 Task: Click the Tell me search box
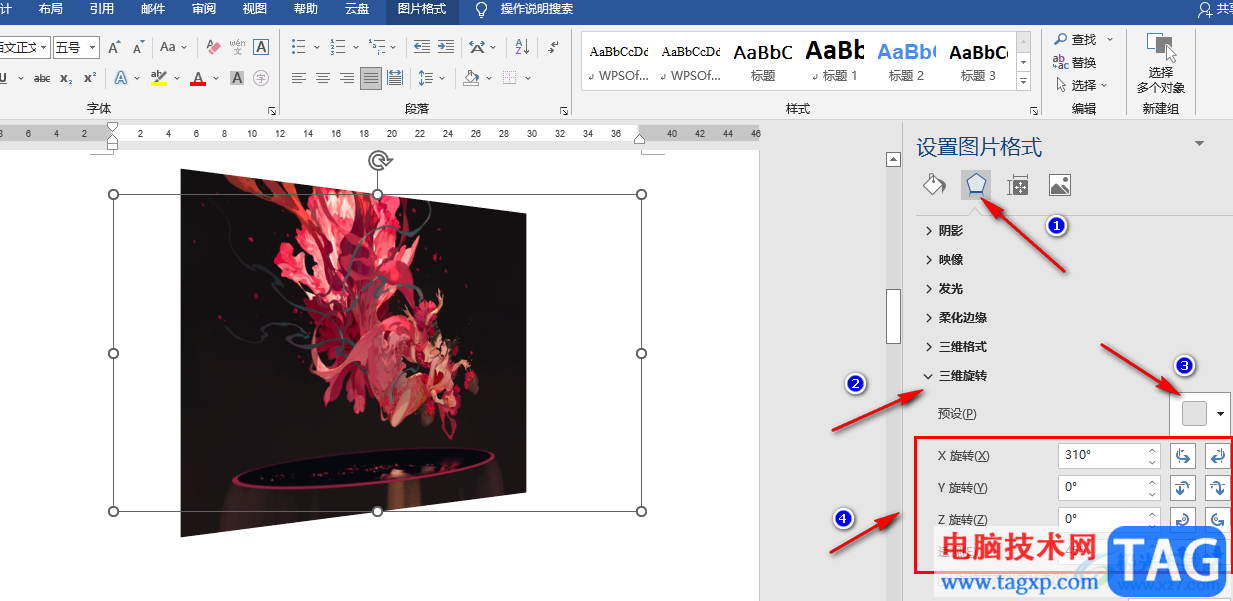click(523, 9)
